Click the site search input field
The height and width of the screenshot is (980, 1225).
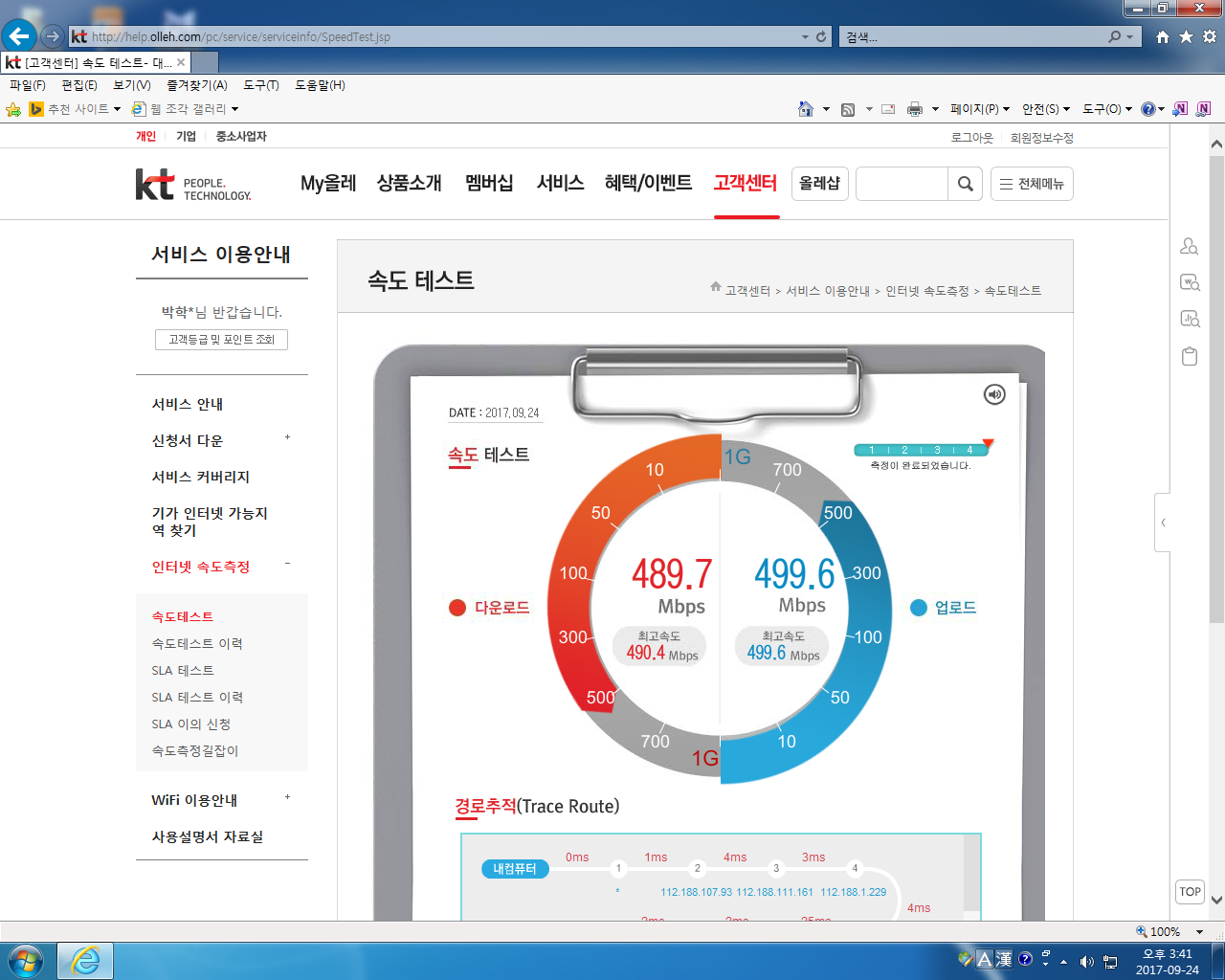click(x=902, y=184)
